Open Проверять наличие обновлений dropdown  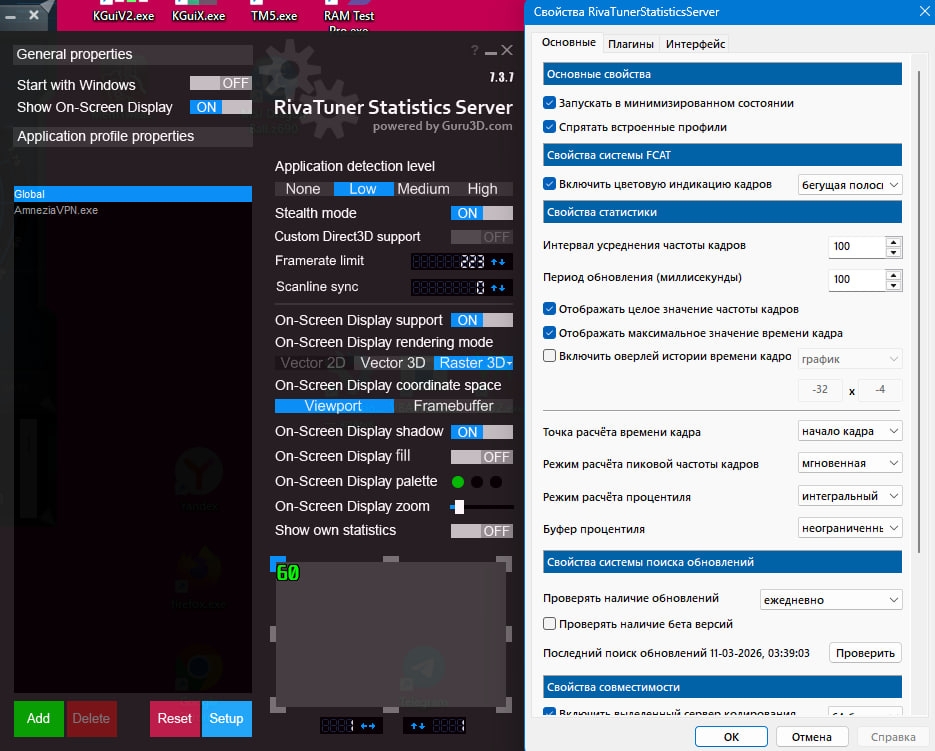click(x=831, y=599)
